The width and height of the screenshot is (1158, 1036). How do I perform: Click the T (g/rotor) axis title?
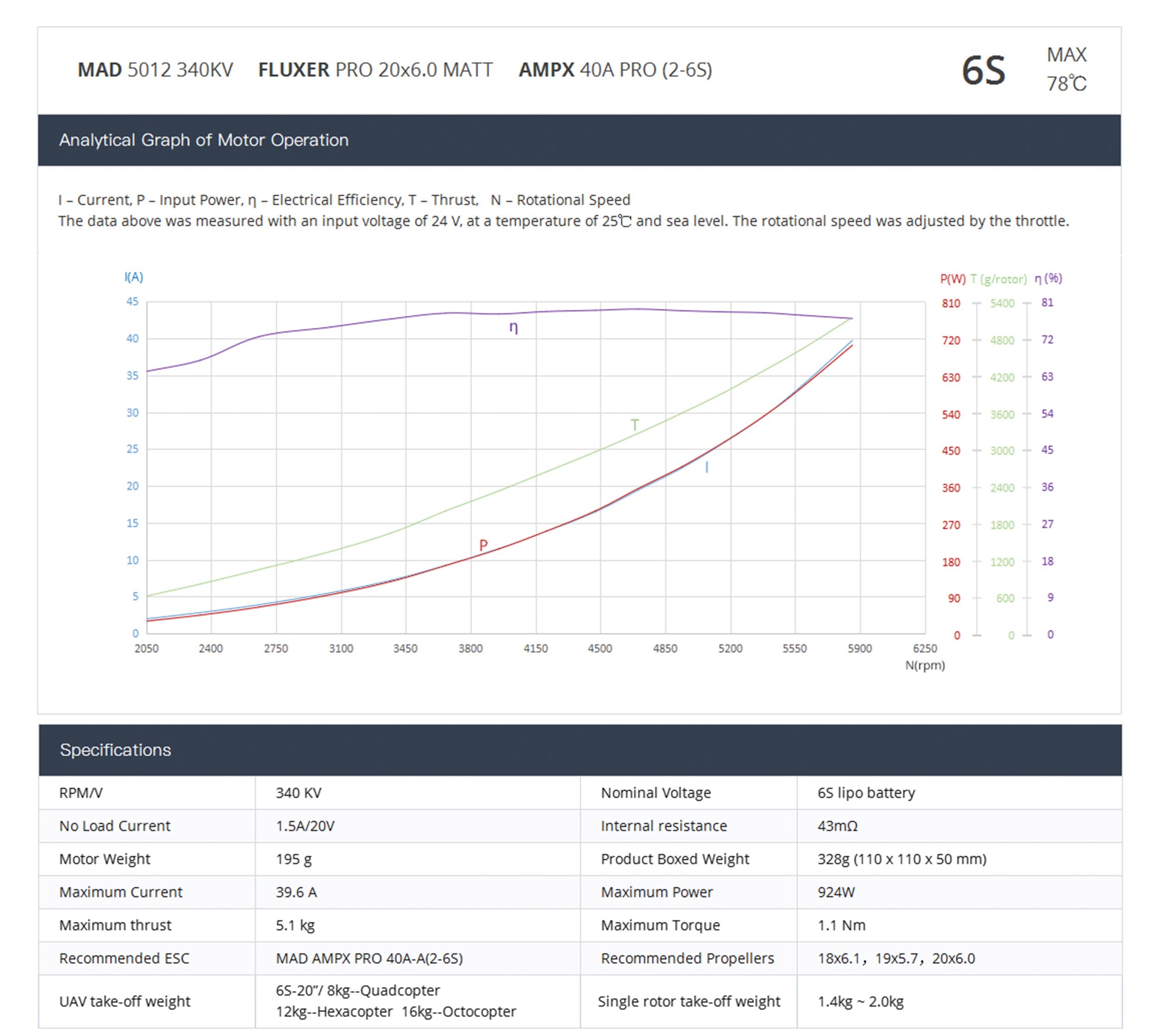(999, 279)
